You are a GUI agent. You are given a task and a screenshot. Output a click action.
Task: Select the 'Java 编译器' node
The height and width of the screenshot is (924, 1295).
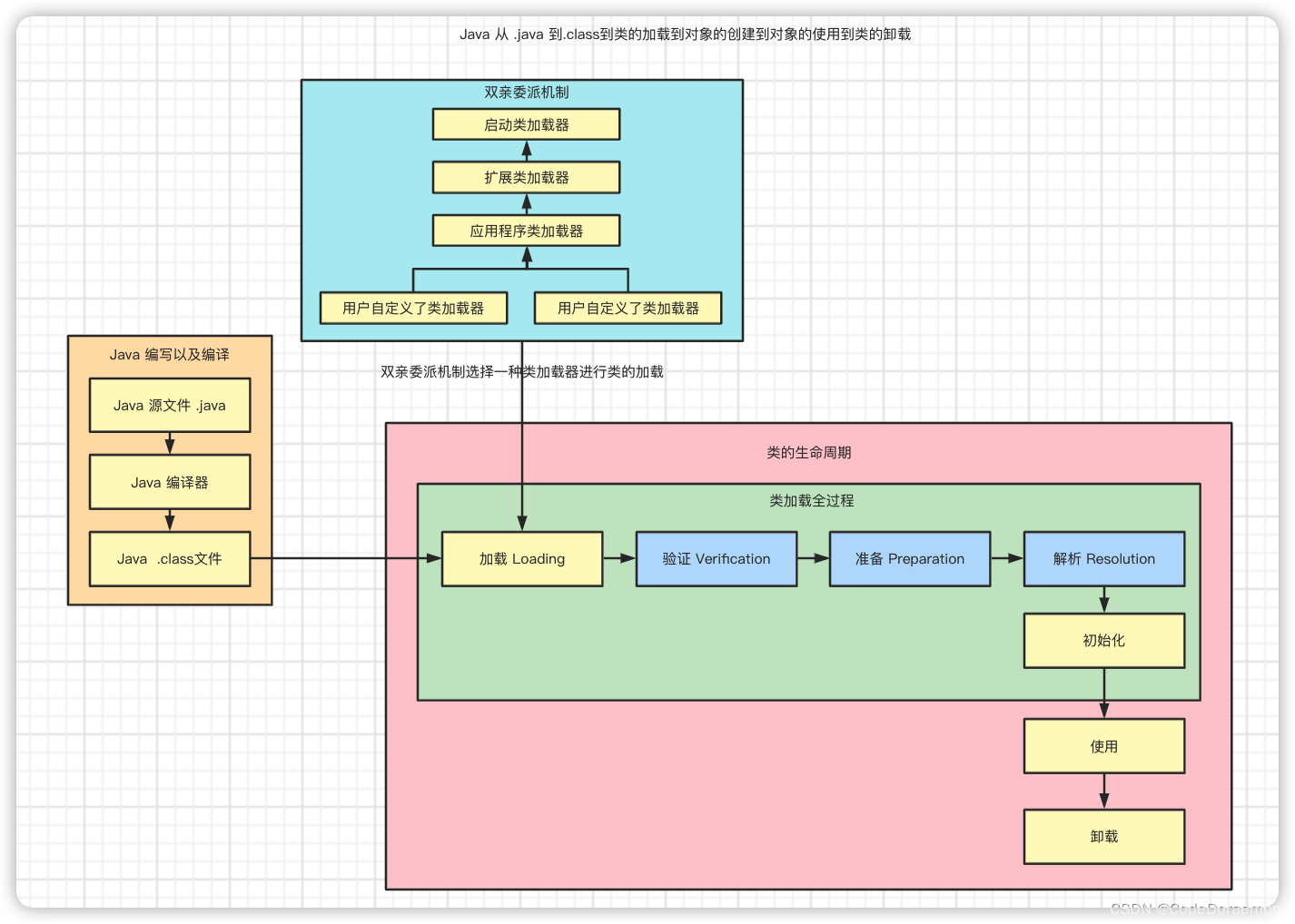[170, 482]
